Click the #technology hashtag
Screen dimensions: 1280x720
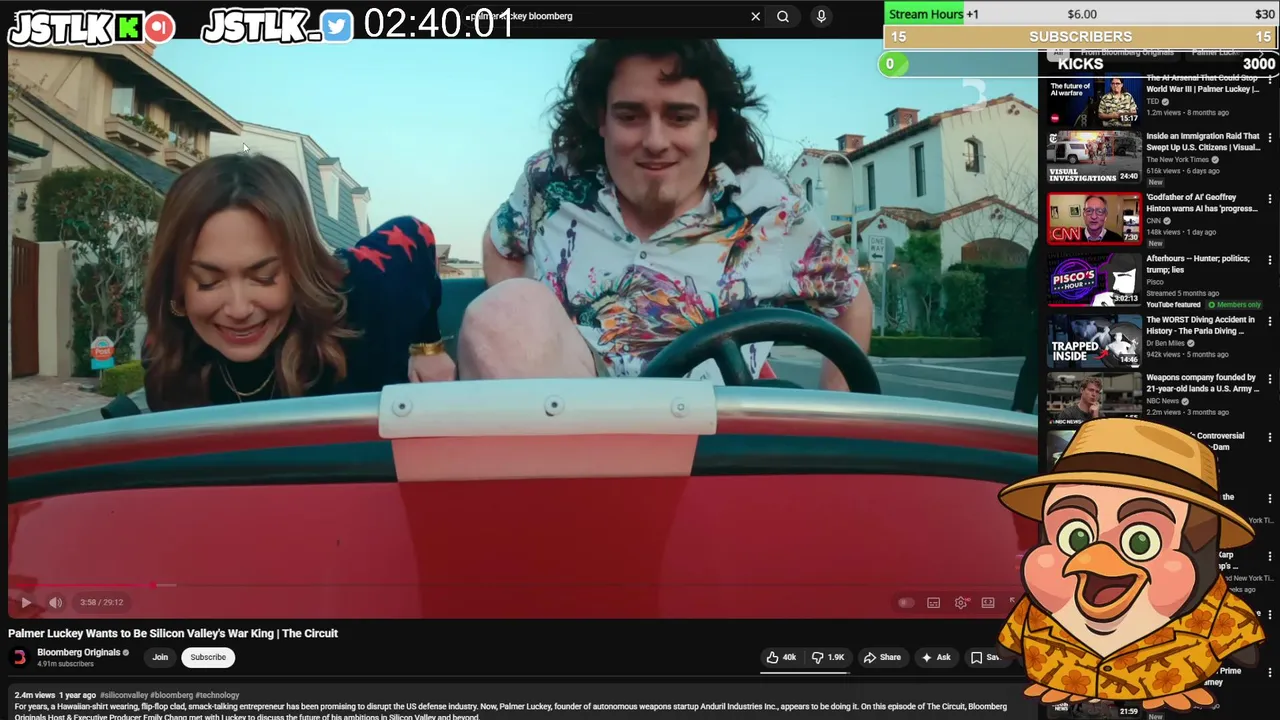point(217,695)
